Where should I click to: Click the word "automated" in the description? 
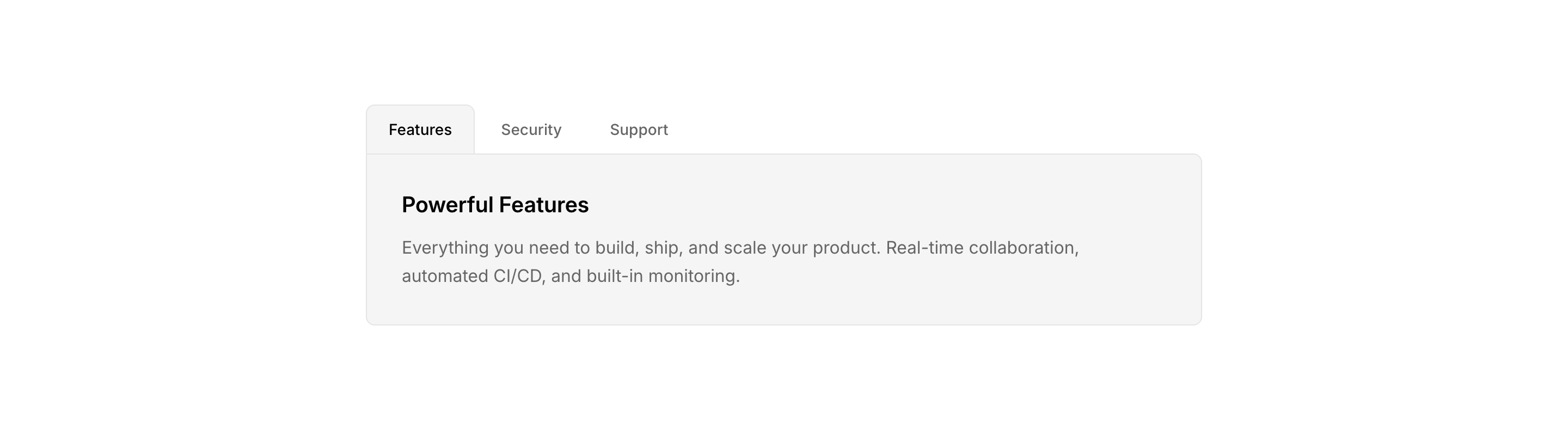tap(444, 276)
